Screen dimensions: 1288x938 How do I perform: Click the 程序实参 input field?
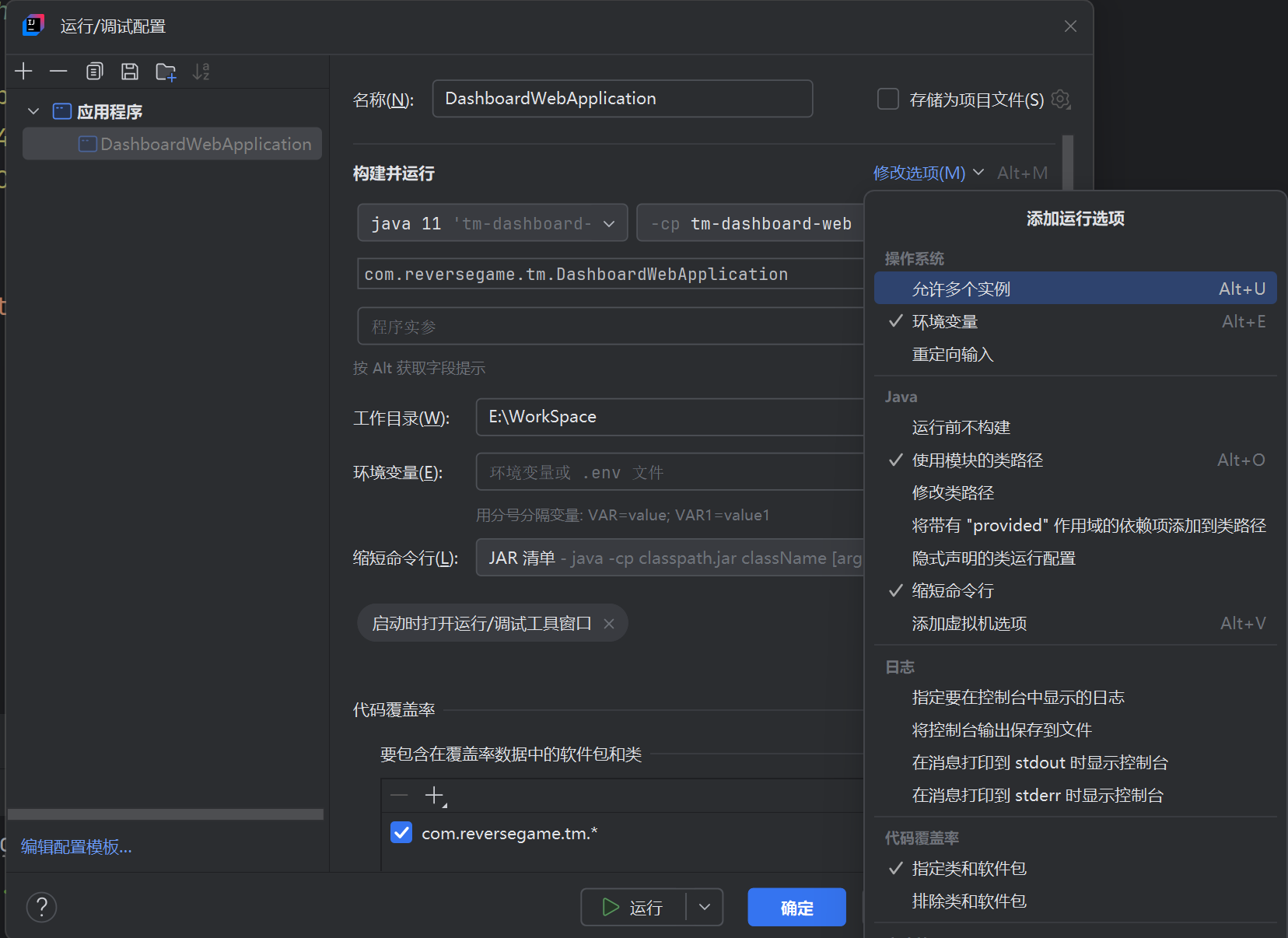(611, 326)
